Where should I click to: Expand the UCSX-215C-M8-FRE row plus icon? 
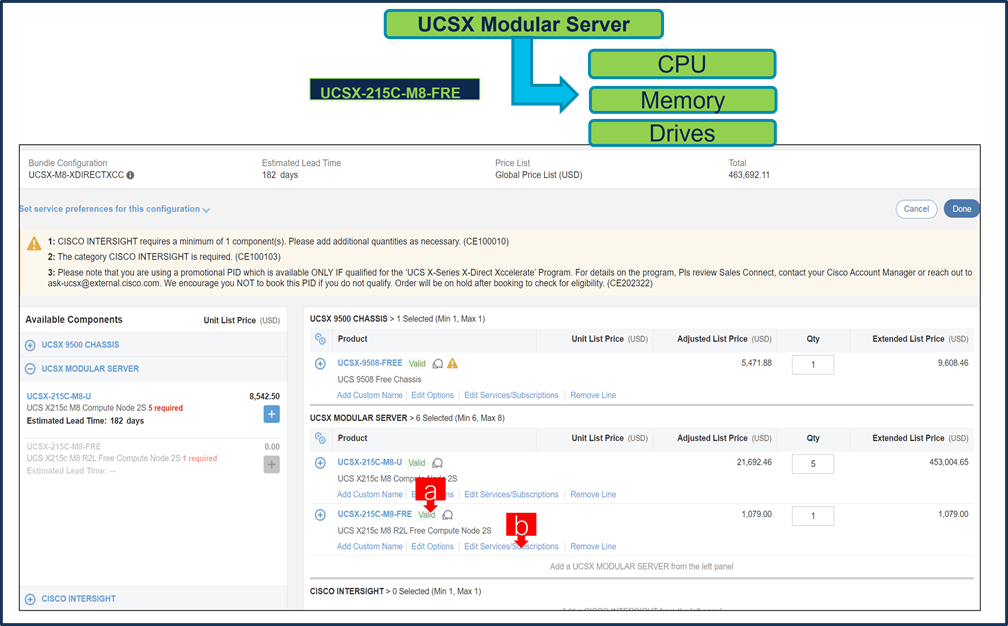pyautogui.click(x=320, y=515)
